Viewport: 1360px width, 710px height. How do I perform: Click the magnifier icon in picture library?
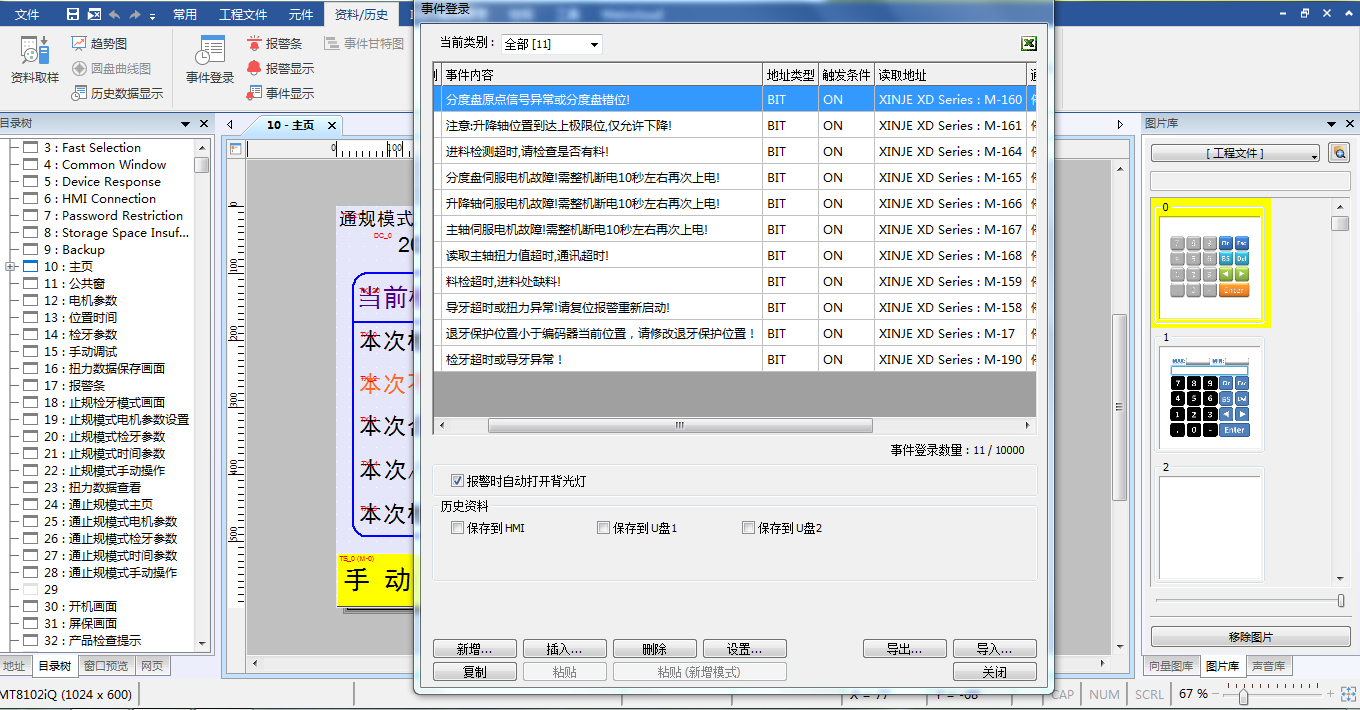[x=1338, y=153]
